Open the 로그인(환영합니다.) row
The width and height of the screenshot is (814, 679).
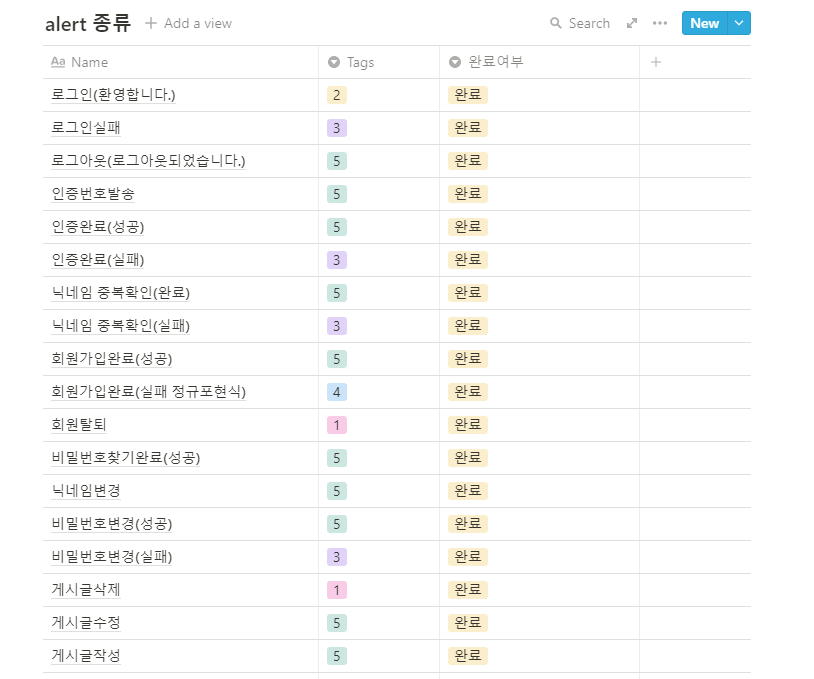(113, 94)
